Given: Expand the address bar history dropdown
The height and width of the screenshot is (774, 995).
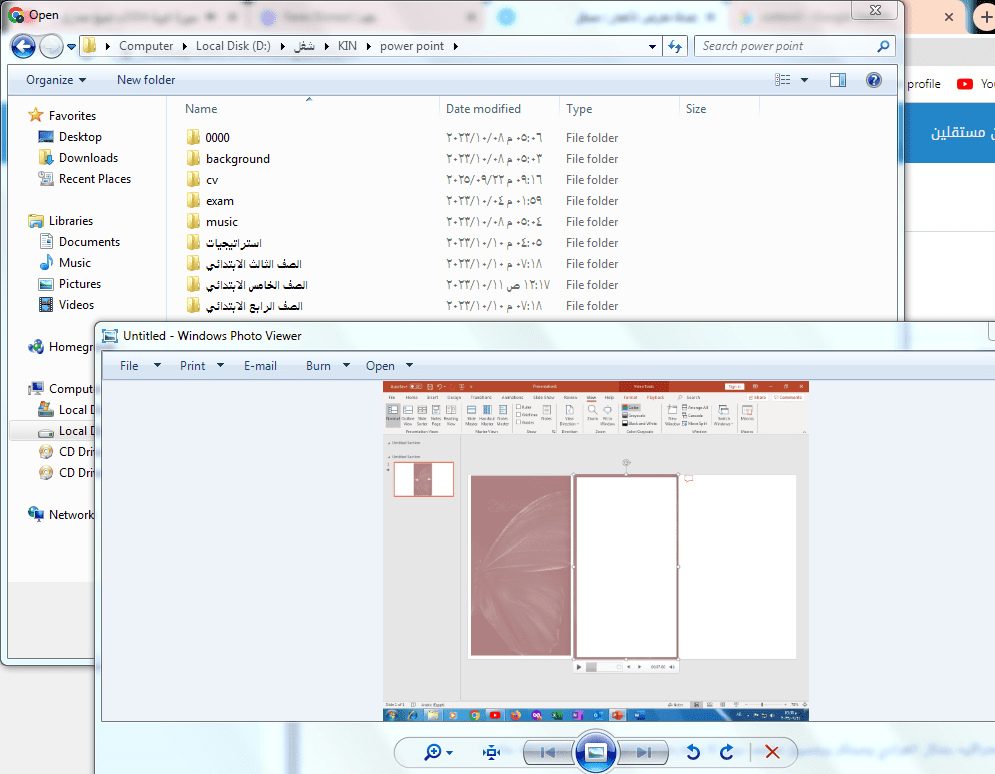Looking at the screenshot, I should [x=652, y=46].
